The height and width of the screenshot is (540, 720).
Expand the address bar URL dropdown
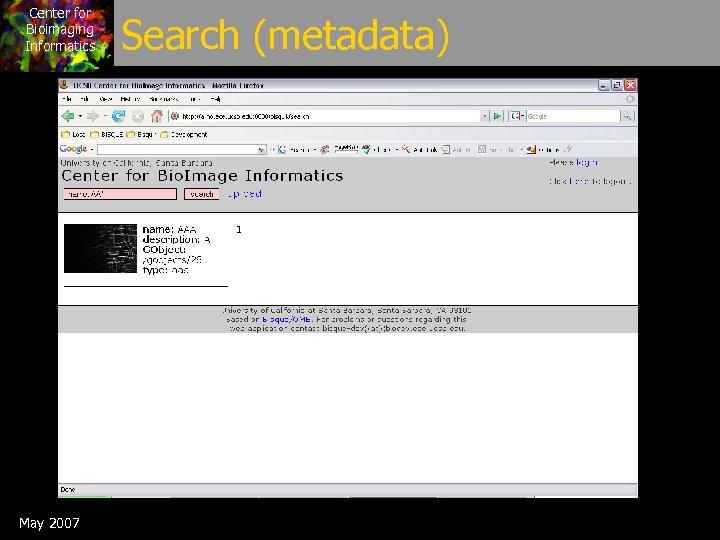click(x=484, y=116)
